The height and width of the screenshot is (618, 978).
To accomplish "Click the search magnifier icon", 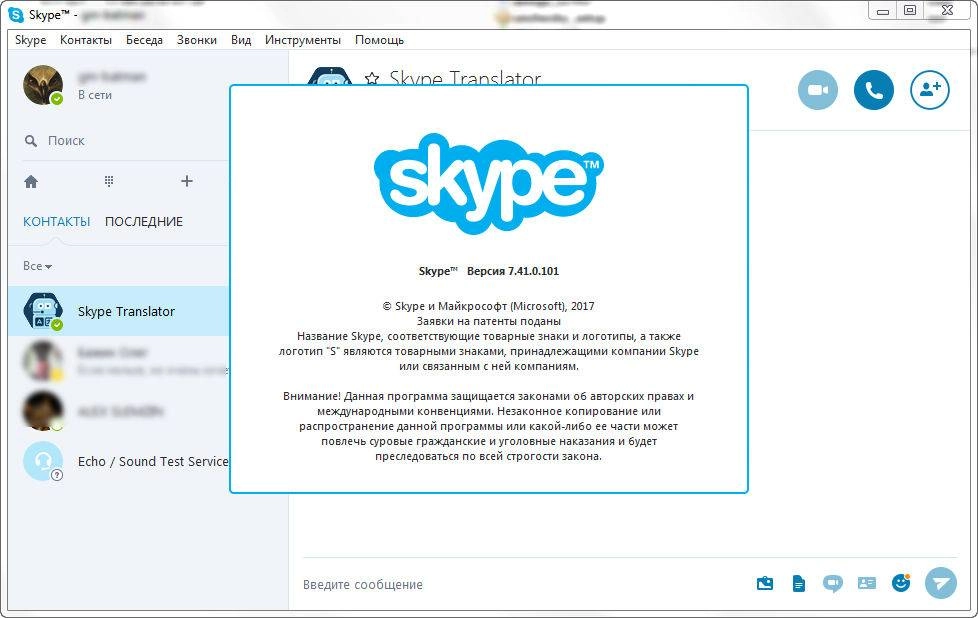I will click(31, 141).
